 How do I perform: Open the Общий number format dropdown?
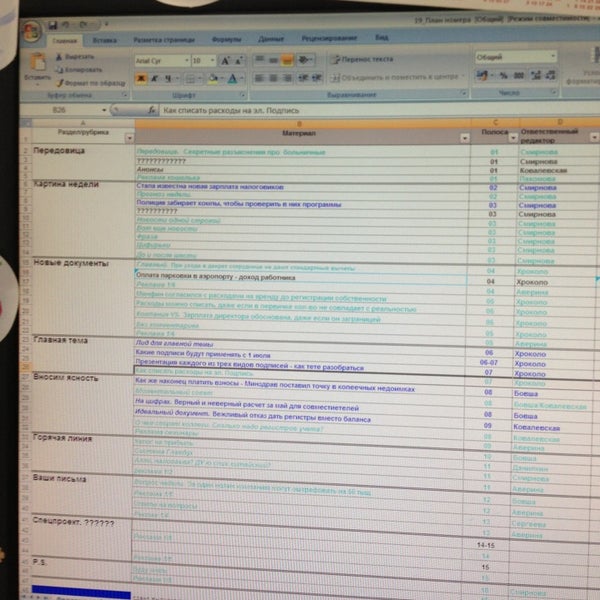[x=553, y=57]
